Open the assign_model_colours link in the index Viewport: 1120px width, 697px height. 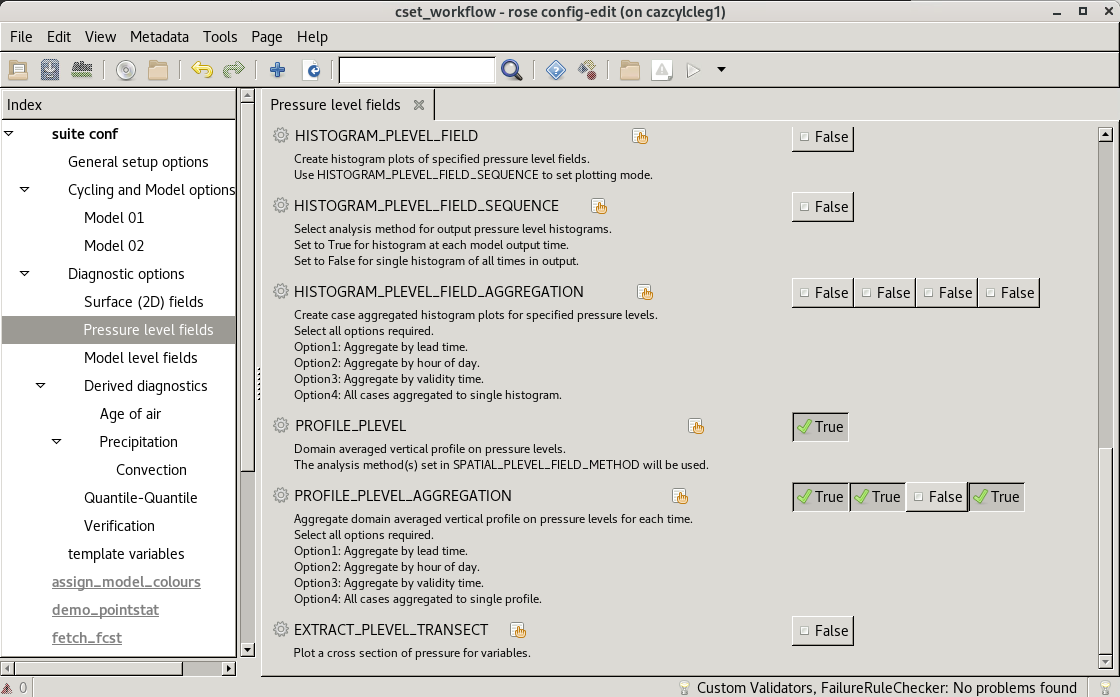(126, 581)
